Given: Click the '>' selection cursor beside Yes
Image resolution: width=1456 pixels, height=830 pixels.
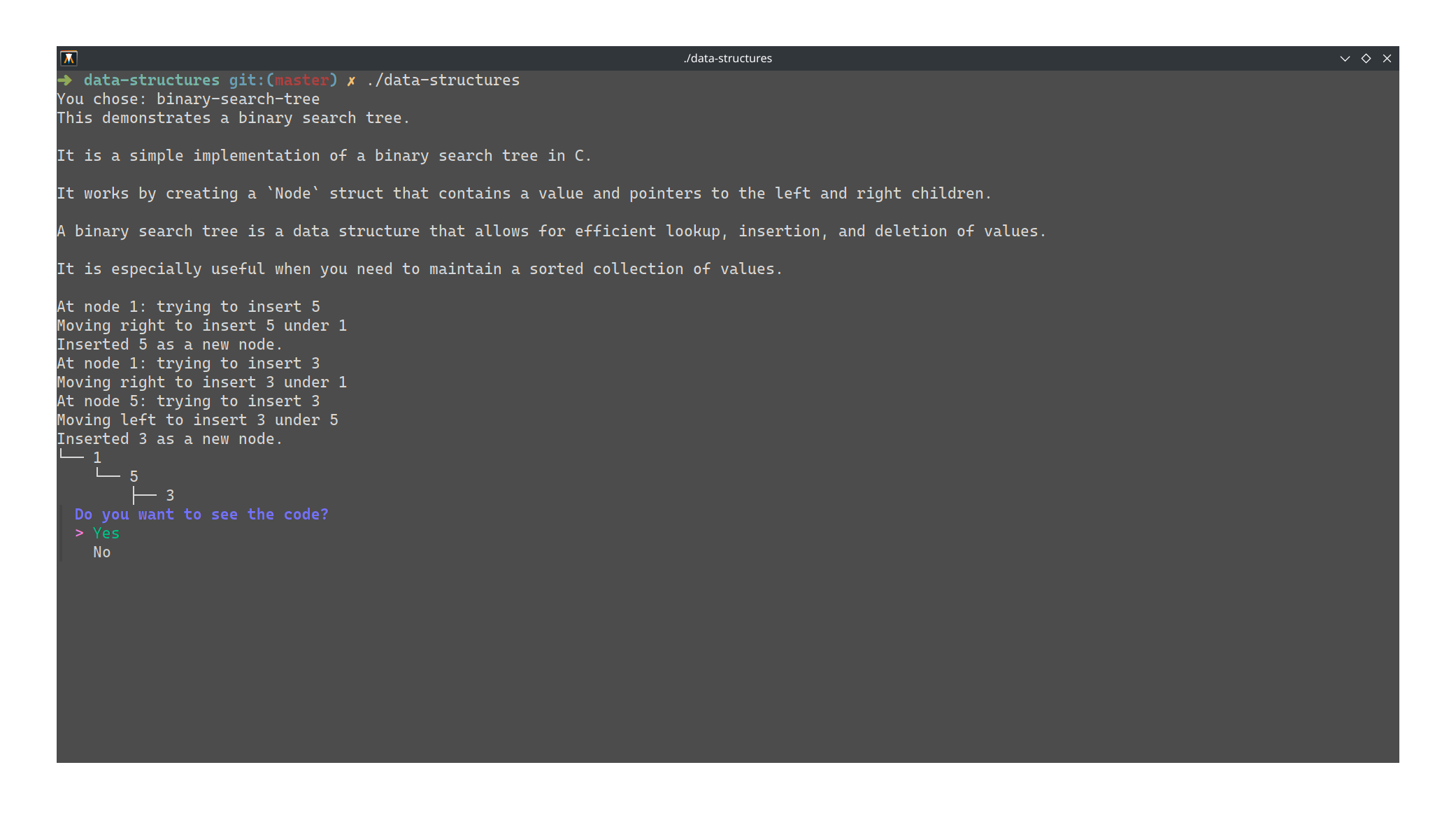Looking at the screenshot, I should tap(79, 533).
